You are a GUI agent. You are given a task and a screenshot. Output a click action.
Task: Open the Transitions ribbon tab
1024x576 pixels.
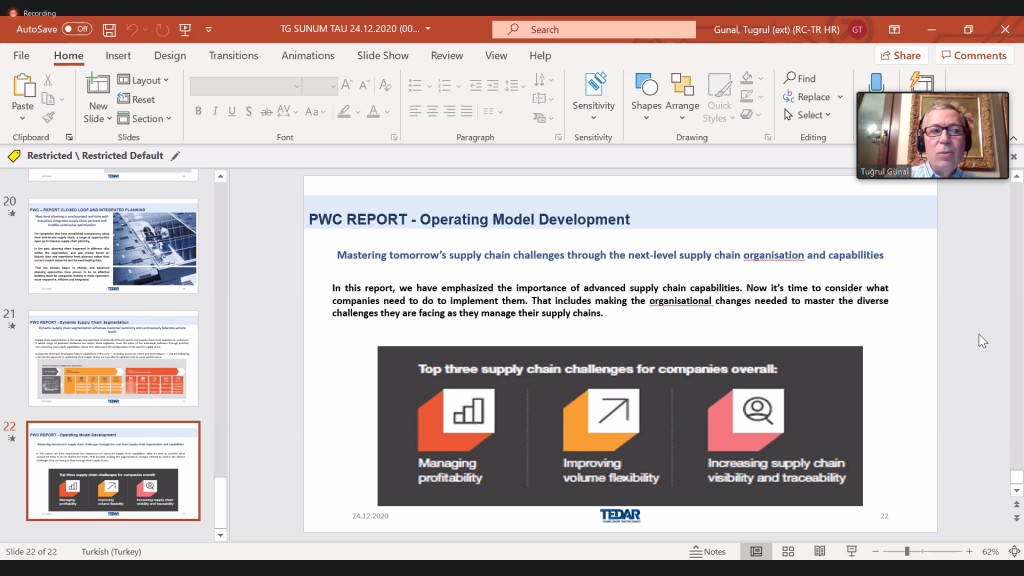coord(233,56)
